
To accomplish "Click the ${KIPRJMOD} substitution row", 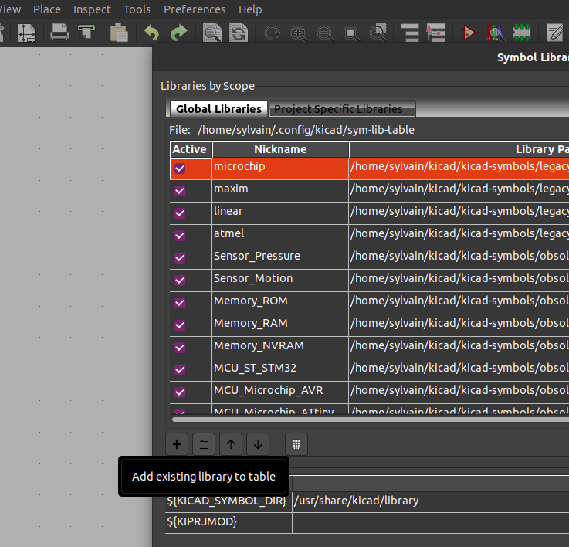I will tap(367, 522).
